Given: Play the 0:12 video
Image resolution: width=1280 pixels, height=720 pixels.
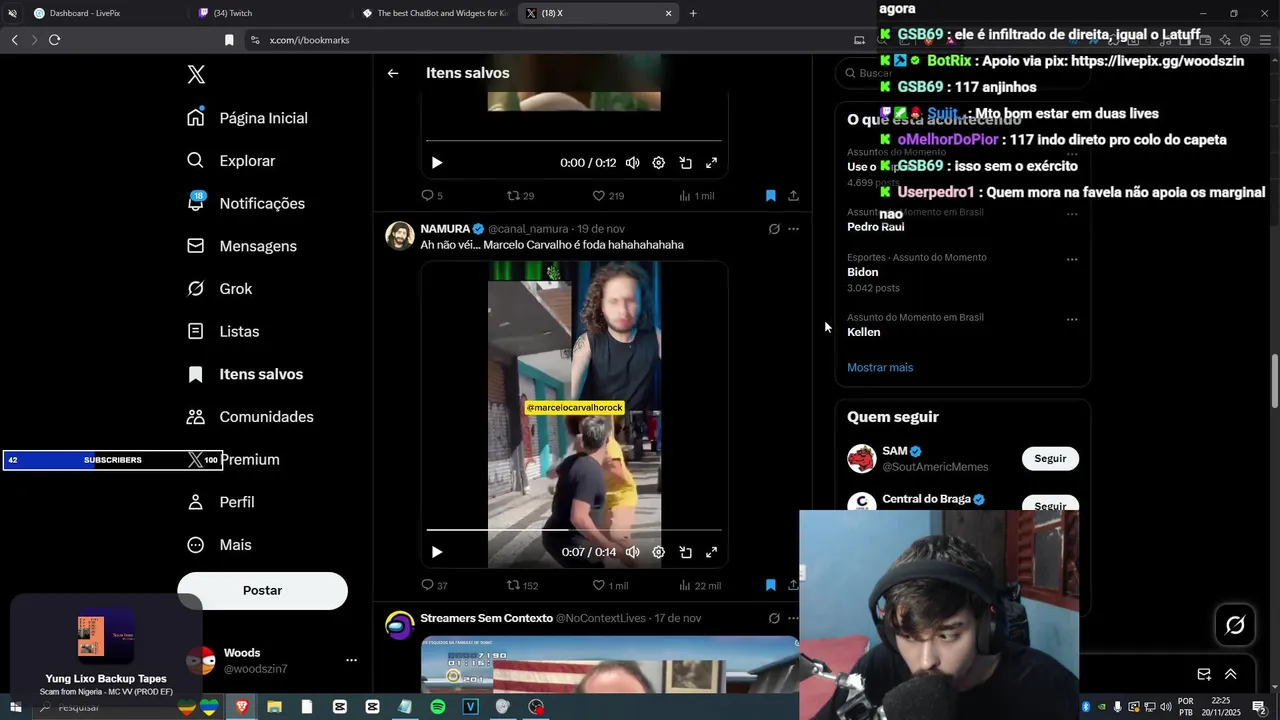Looking at the screenshot, I should tap(437, 163).
